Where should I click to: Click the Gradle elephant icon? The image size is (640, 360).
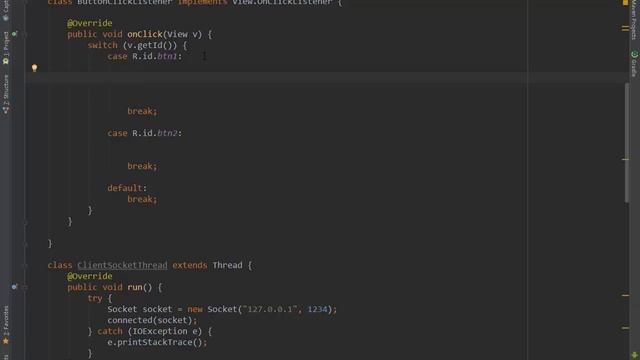point(634,54)
